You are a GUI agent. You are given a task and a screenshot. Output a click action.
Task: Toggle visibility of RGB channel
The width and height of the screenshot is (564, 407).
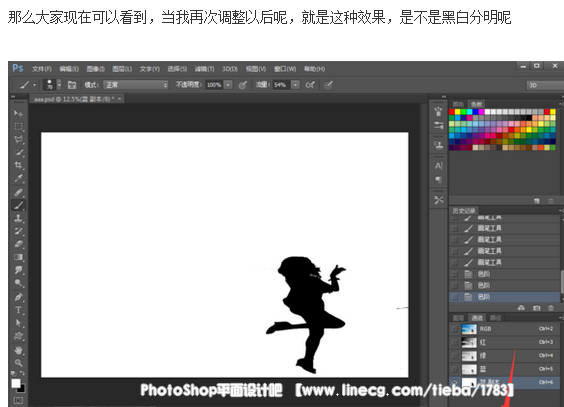[x=455, y=329]
